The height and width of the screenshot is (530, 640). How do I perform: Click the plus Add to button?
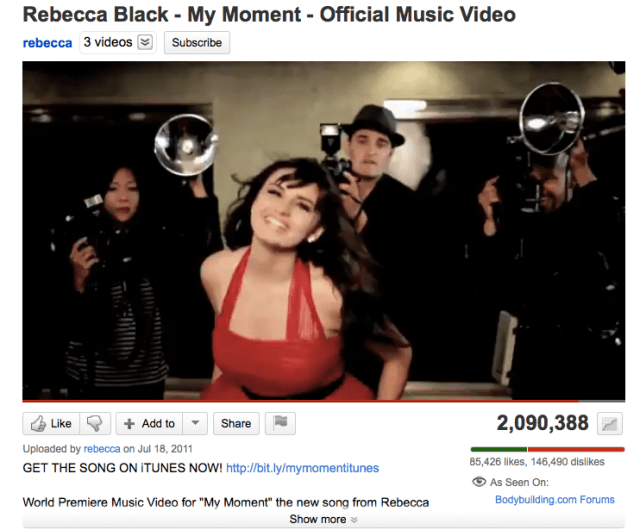point(149,423)
